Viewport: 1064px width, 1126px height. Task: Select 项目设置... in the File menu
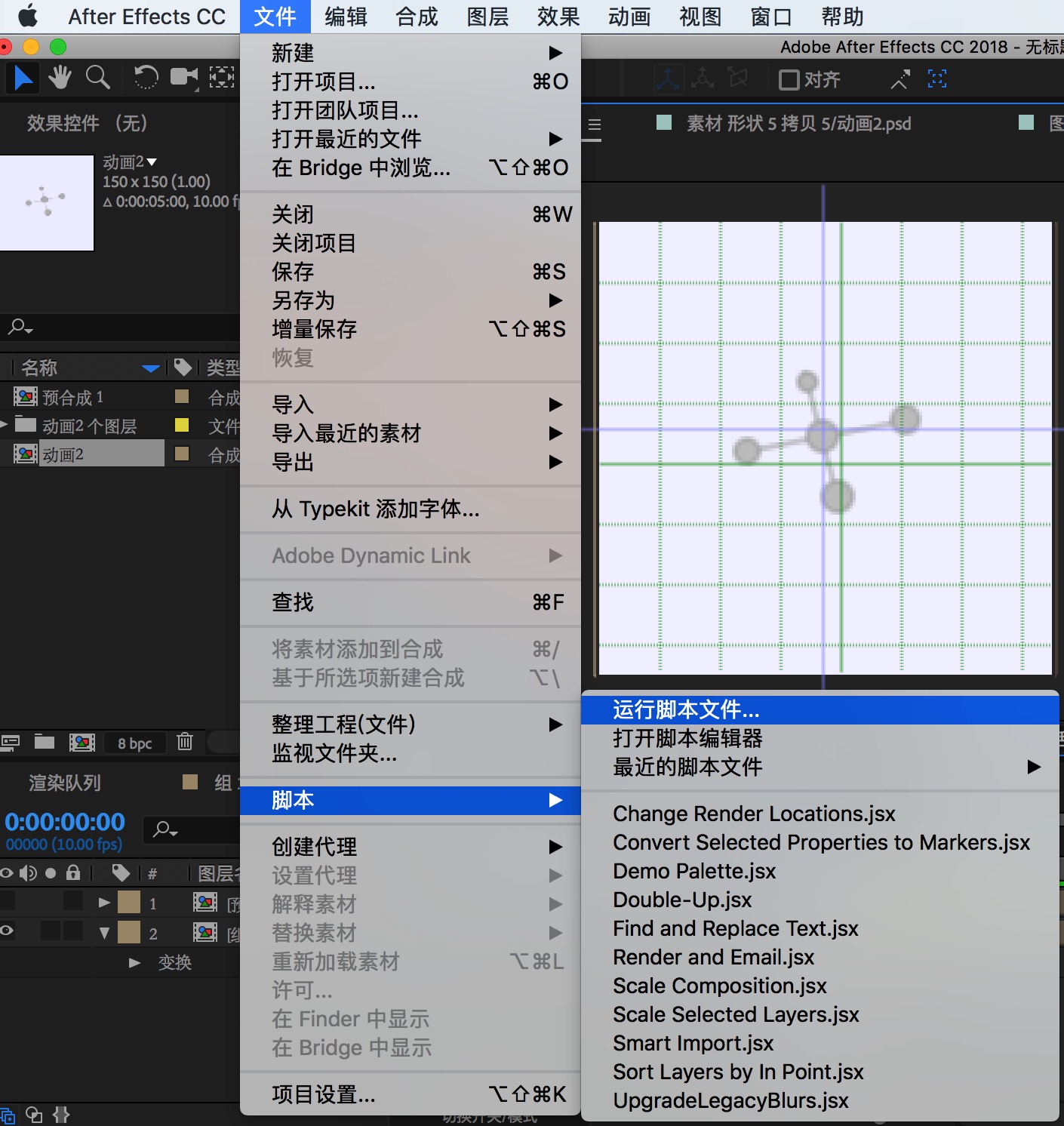411,1094
